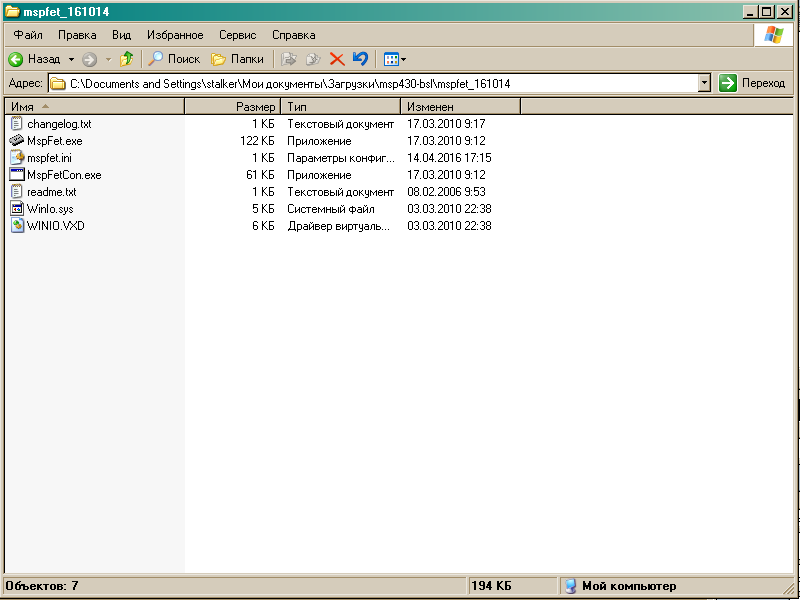Open the Назад history dropdown arrow
The width and height of the screenshot is (800, 600).
click(71, 59)
